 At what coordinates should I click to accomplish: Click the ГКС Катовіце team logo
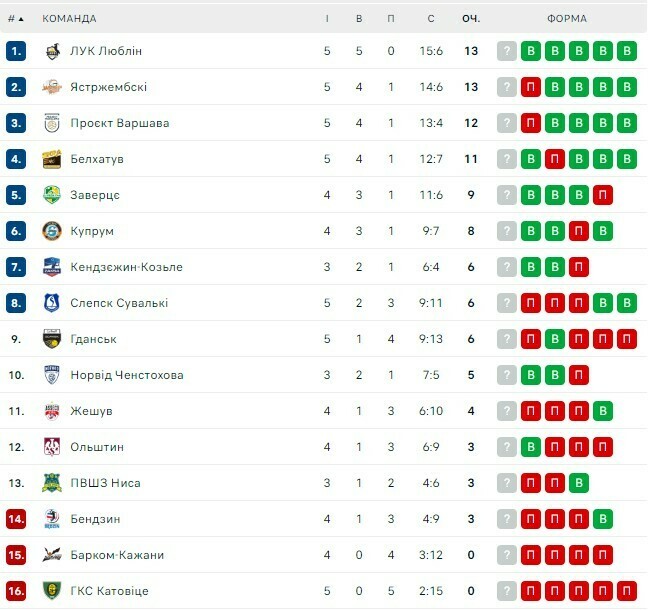point(52,591)
